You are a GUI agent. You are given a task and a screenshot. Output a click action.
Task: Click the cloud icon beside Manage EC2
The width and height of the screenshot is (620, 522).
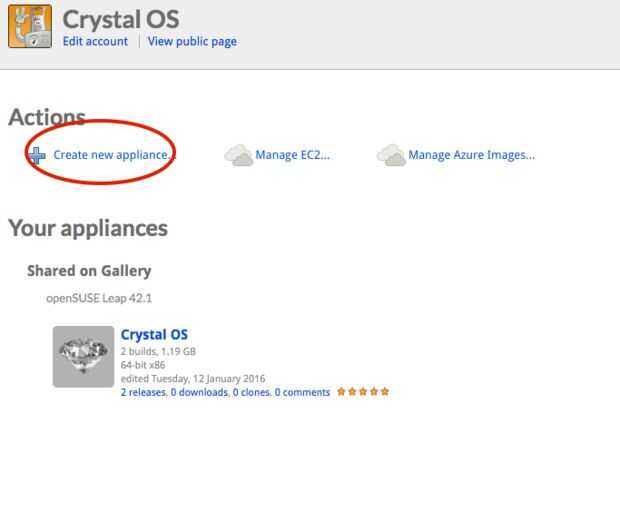[238, 155]
